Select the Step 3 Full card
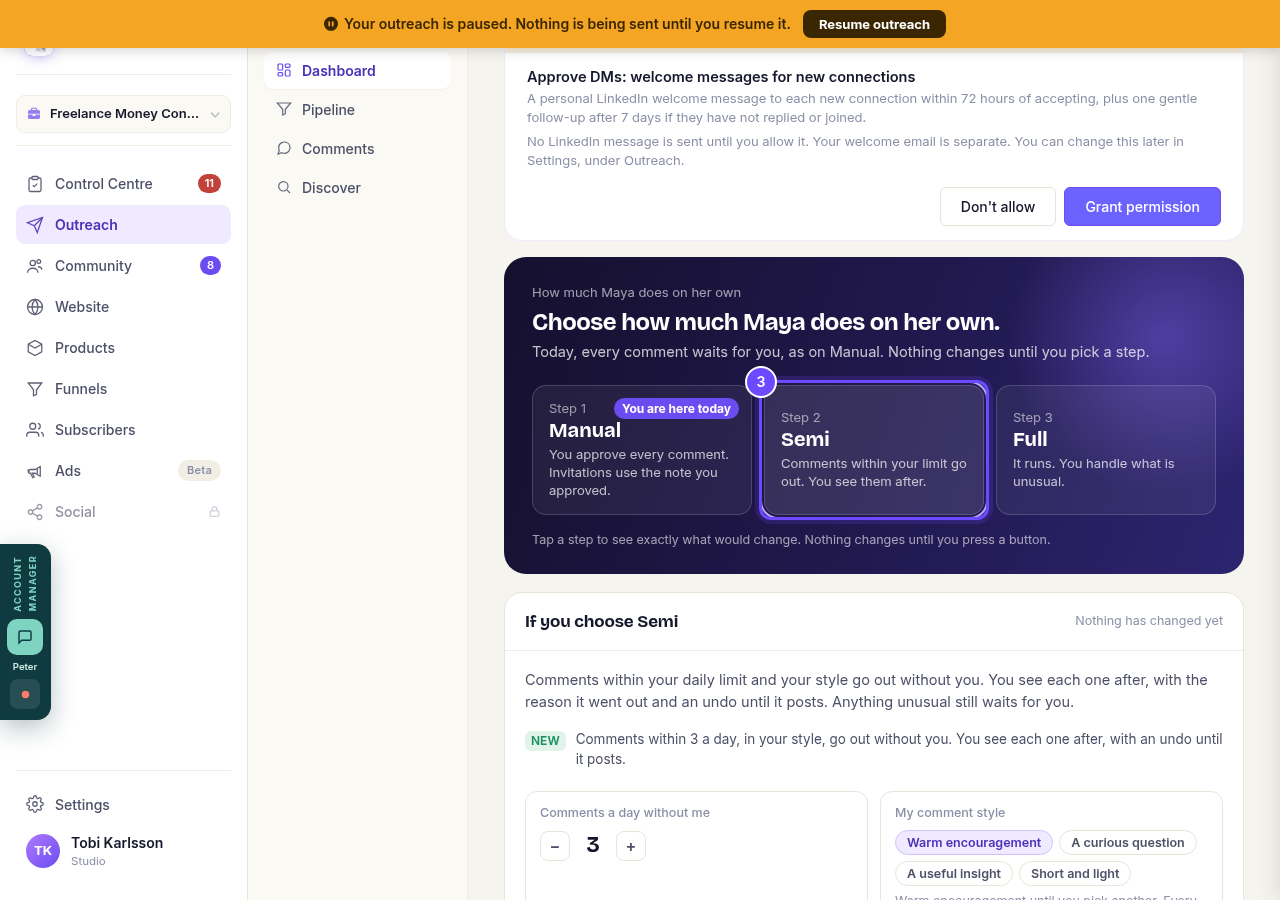This screenshot has width=1280, height=900. [x=1106, y=450]
